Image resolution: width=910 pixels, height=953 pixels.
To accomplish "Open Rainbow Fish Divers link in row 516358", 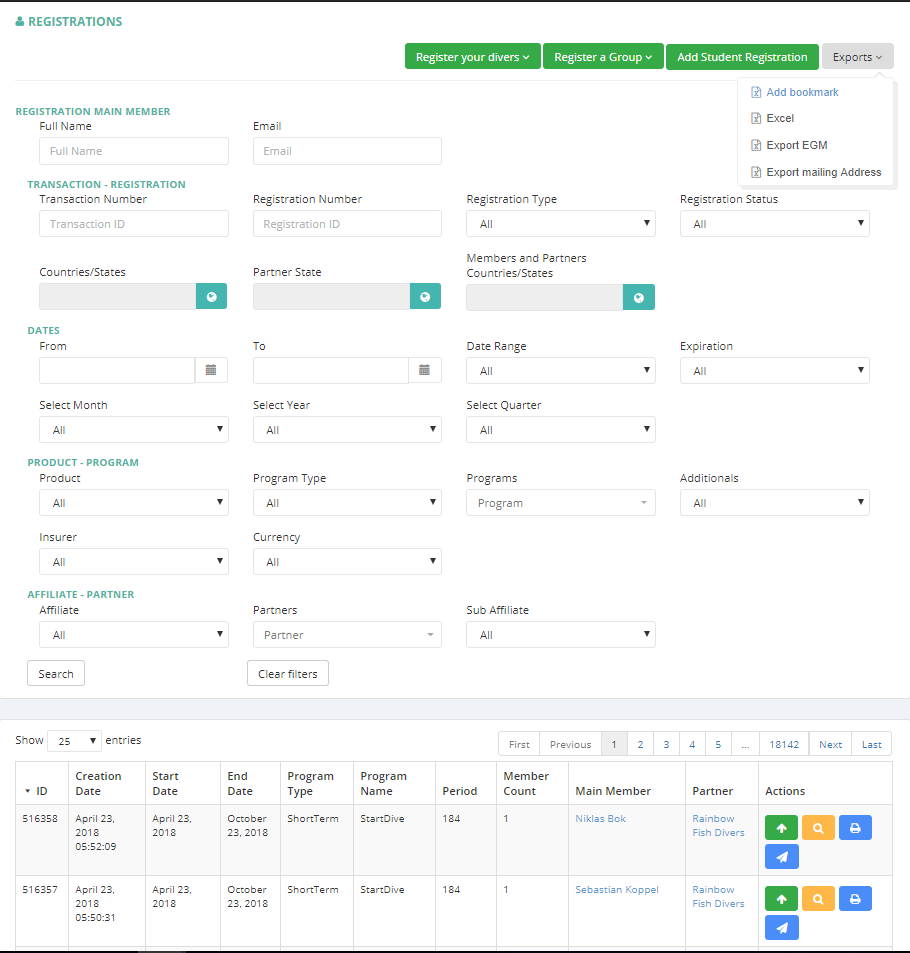I will coord(719,825).
